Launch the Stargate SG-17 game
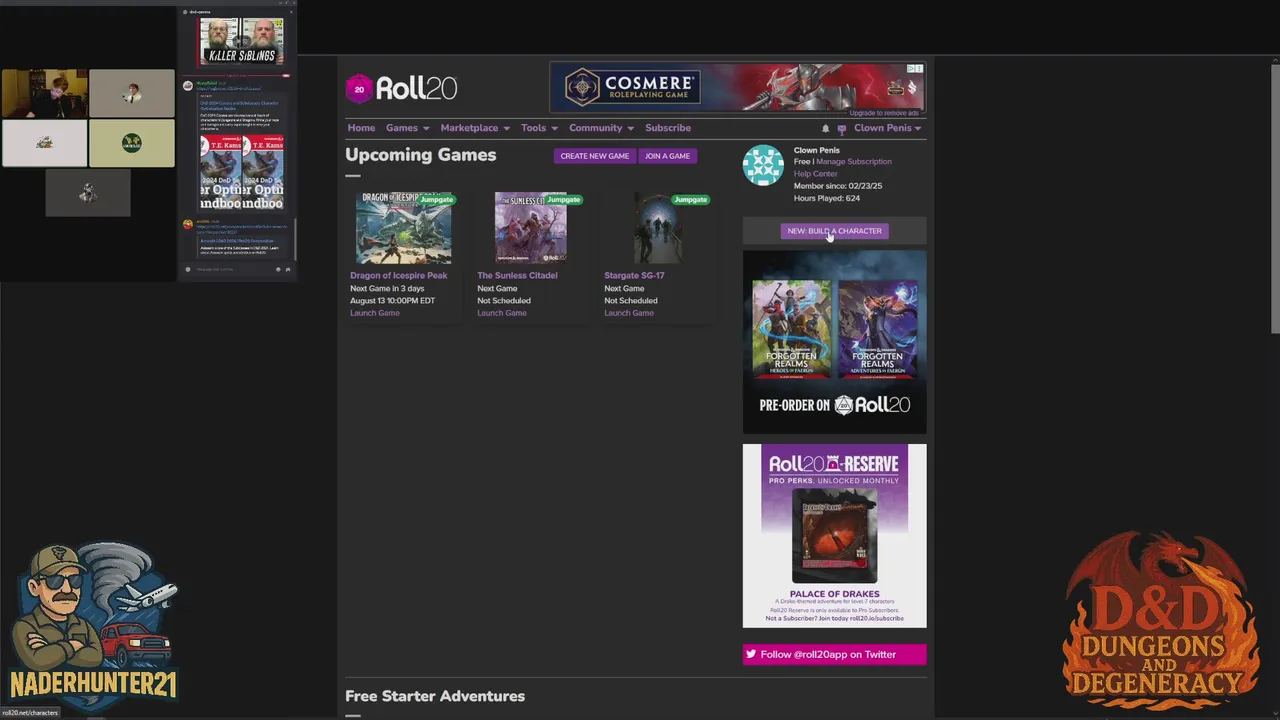This screenshot has height=720, width=1280. tap(629, 313)
